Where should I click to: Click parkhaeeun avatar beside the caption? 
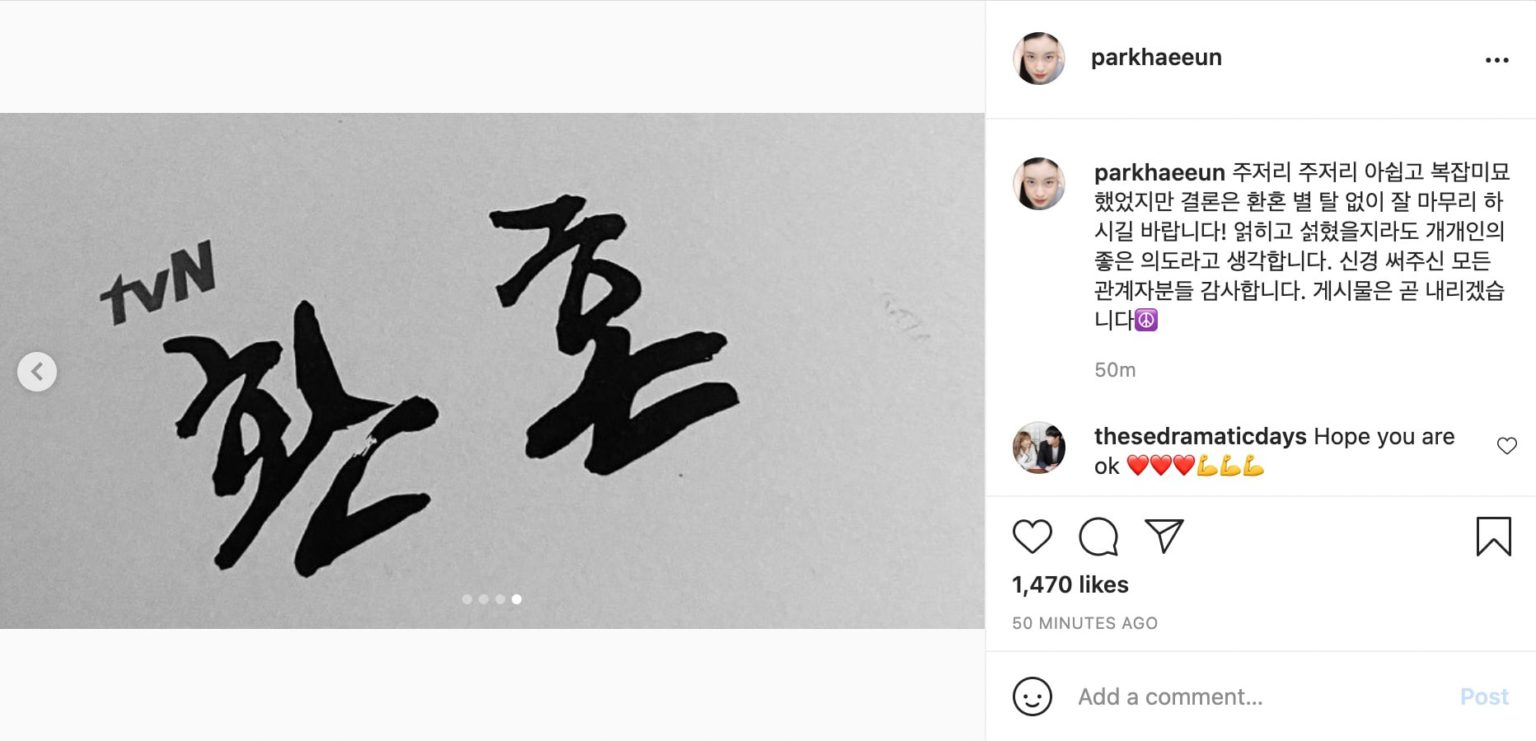click(1039, 184)
